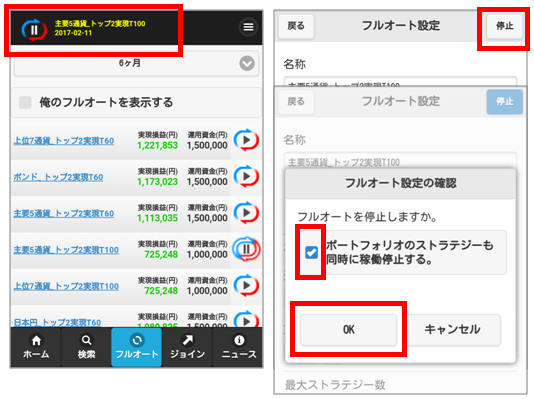This screenshot has height=399, width=534.
Task: Click blue 停止 button behind dialog
Action: pyautogui.click(x=505, y=101)
